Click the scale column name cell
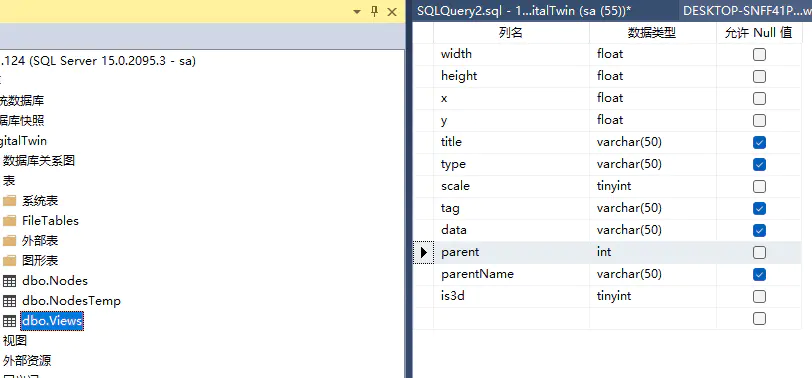 point(511,186)
